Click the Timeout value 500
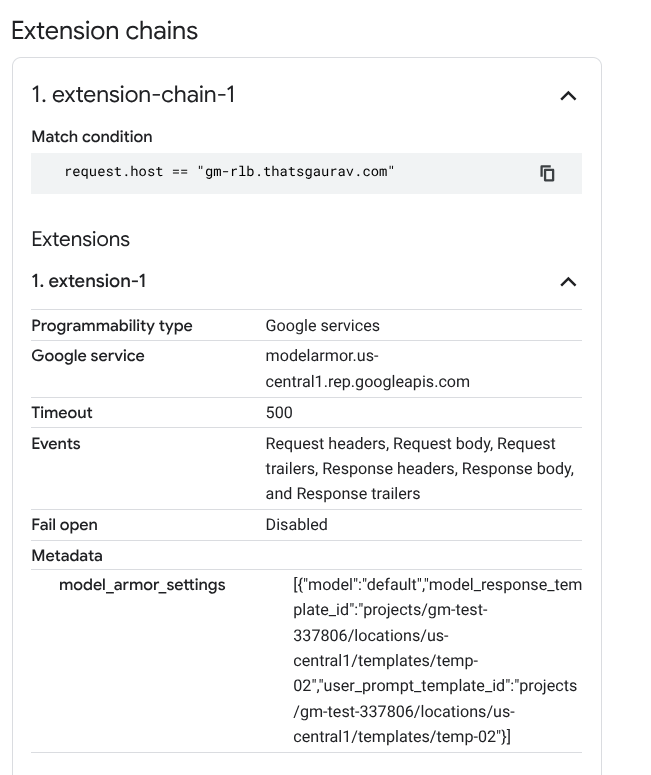Screen dimensions: 651x775 279,413
